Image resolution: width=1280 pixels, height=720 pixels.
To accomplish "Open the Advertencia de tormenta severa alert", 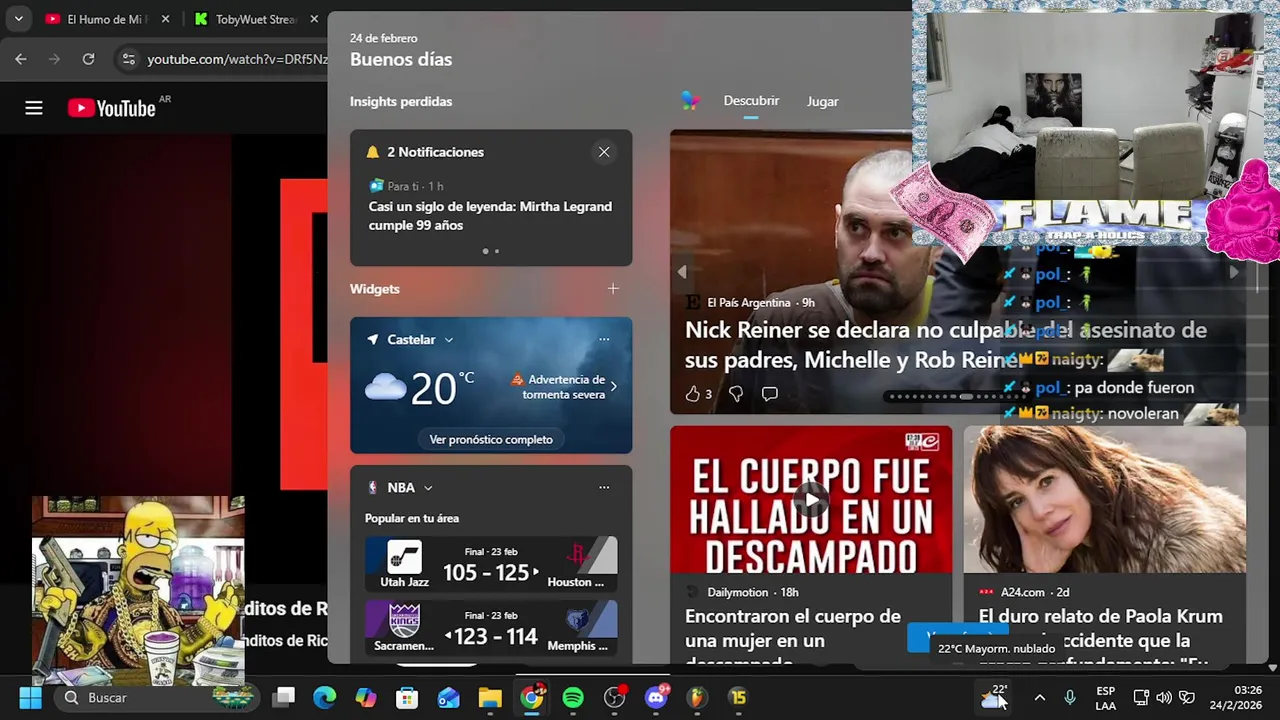I will coord(565,387).
